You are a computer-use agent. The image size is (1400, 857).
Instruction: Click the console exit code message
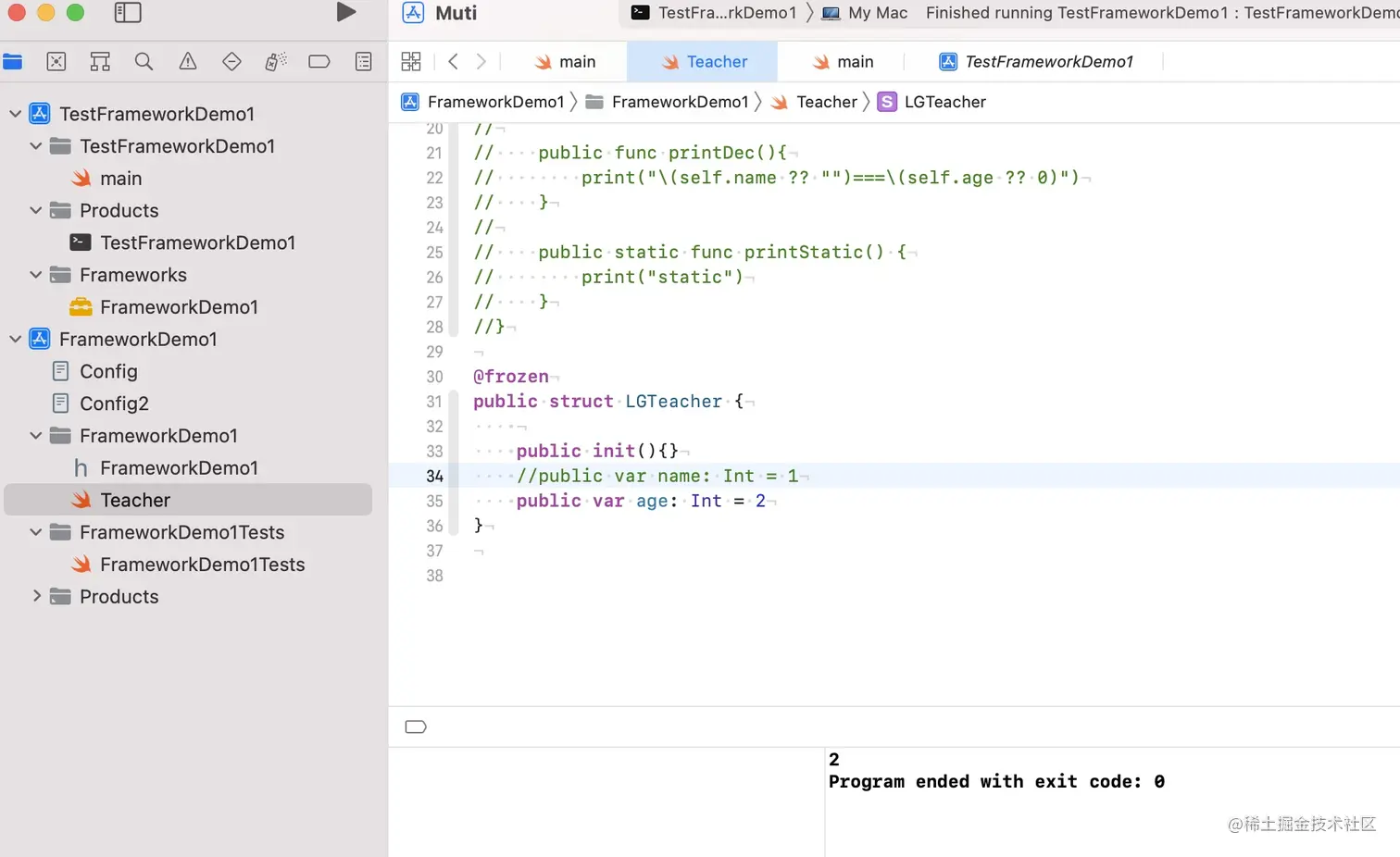pos(996,782)
